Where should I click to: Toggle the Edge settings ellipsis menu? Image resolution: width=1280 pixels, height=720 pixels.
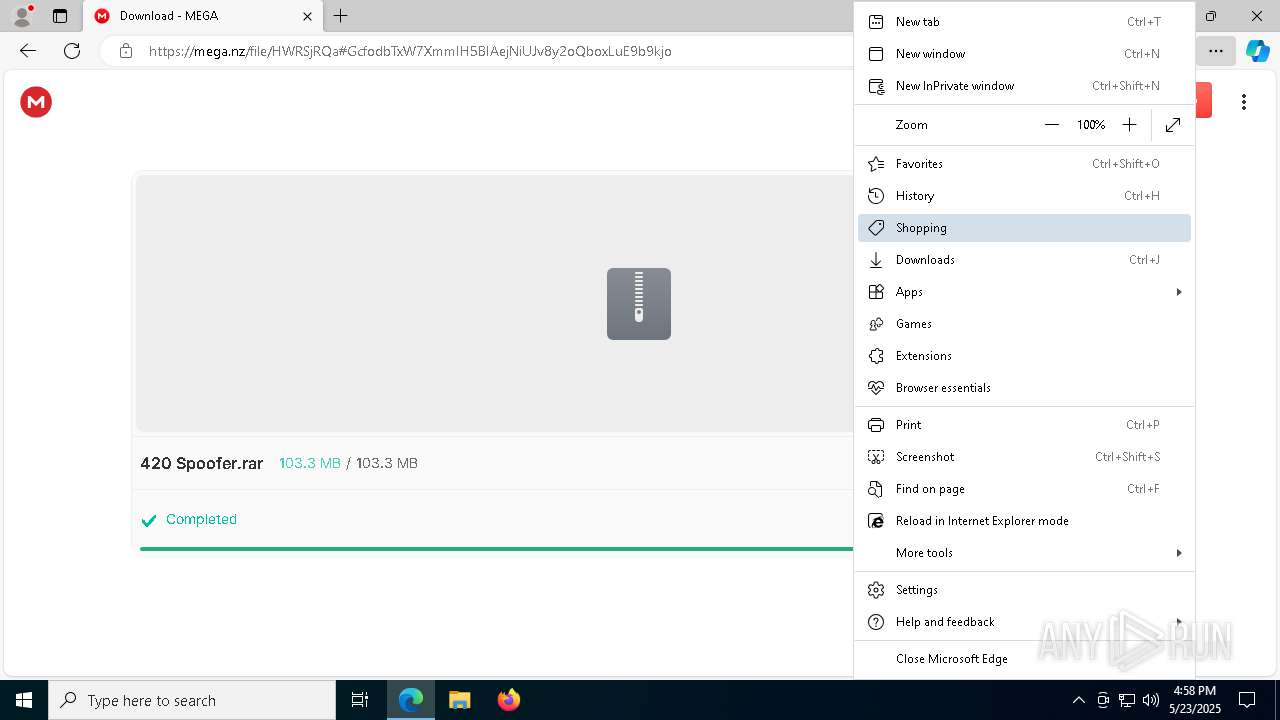1215,51
